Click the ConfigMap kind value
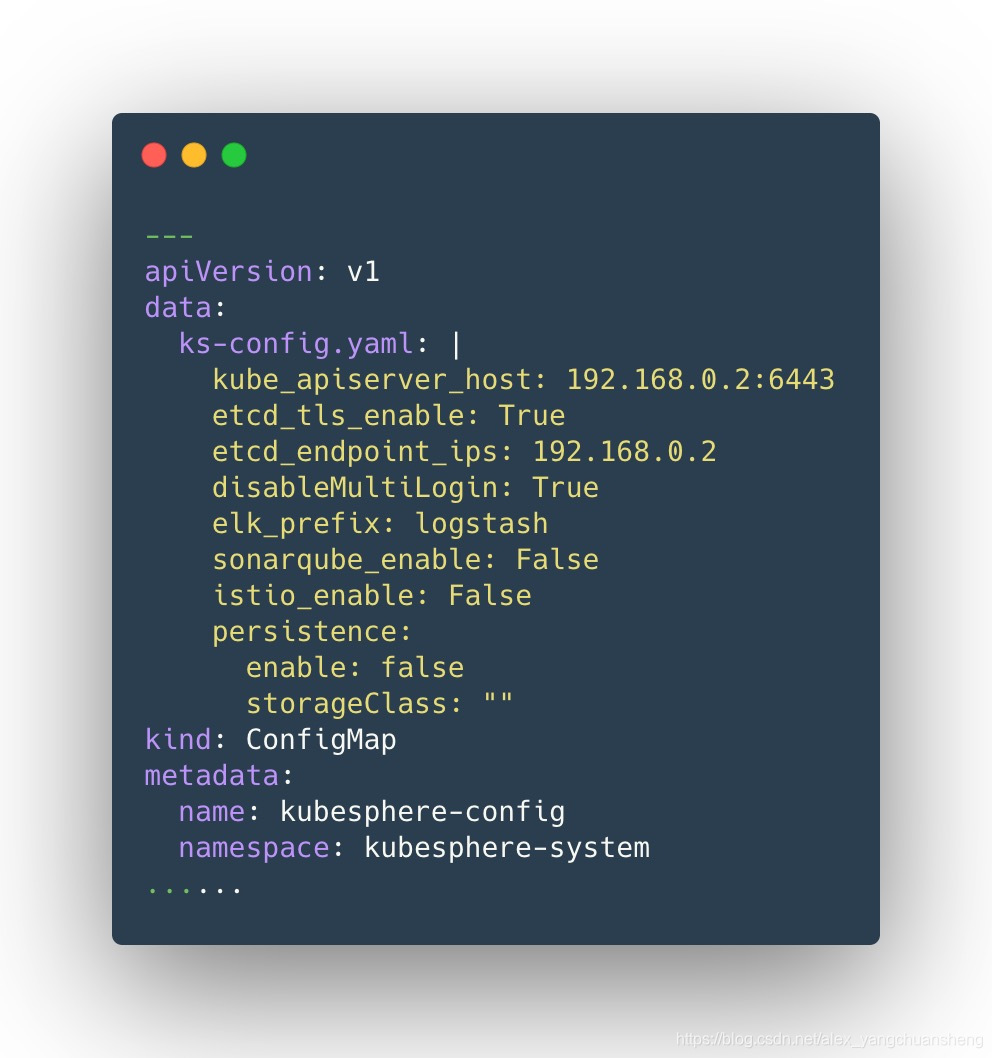 tap(321, 740)
